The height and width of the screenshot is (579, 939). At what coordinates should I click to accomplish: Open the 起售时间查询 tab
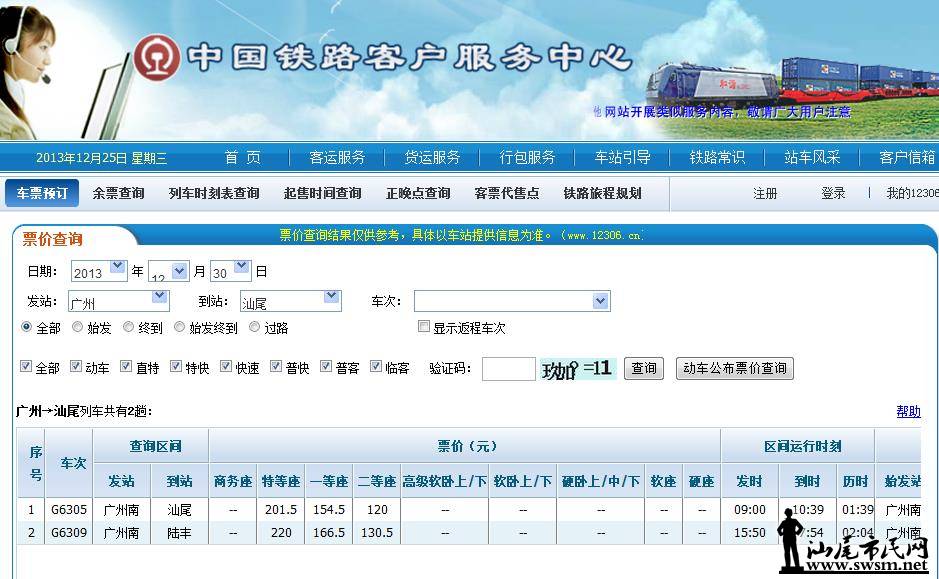[322, 193]
